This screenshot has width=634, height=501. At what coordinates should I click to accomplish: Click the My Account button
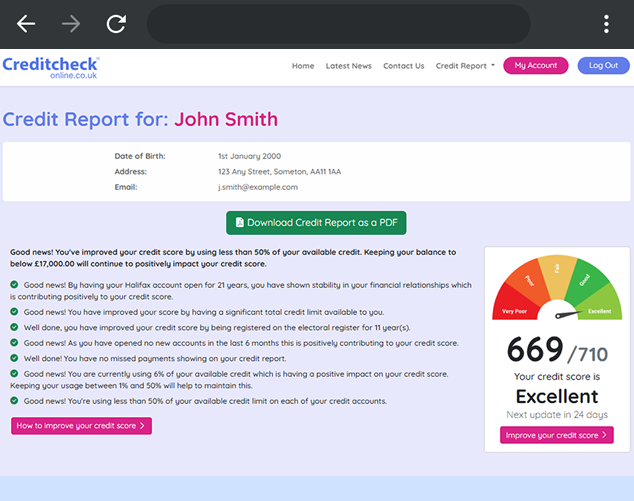535,66
